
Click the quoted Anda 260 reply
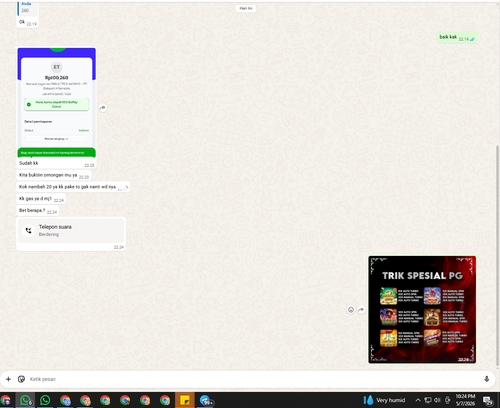tap(27, 8)
